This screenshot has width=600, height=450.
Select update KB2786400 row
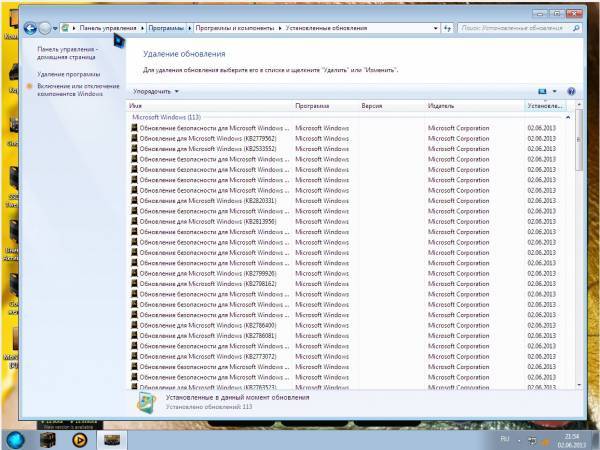tap(348, 325)
